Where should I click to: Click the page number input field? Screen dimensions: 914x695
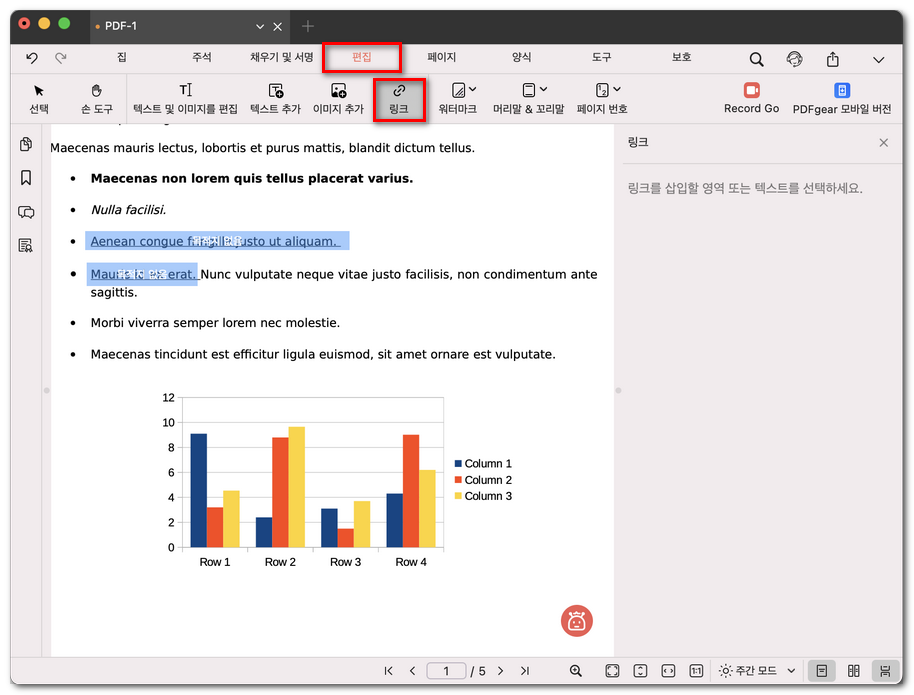446,671
